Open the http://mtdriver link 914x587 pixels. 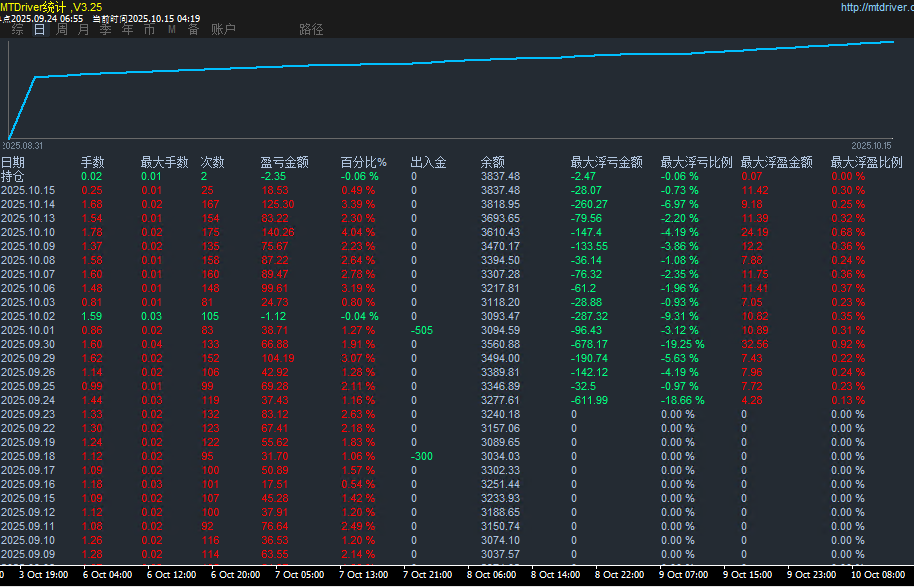(877, 8)
